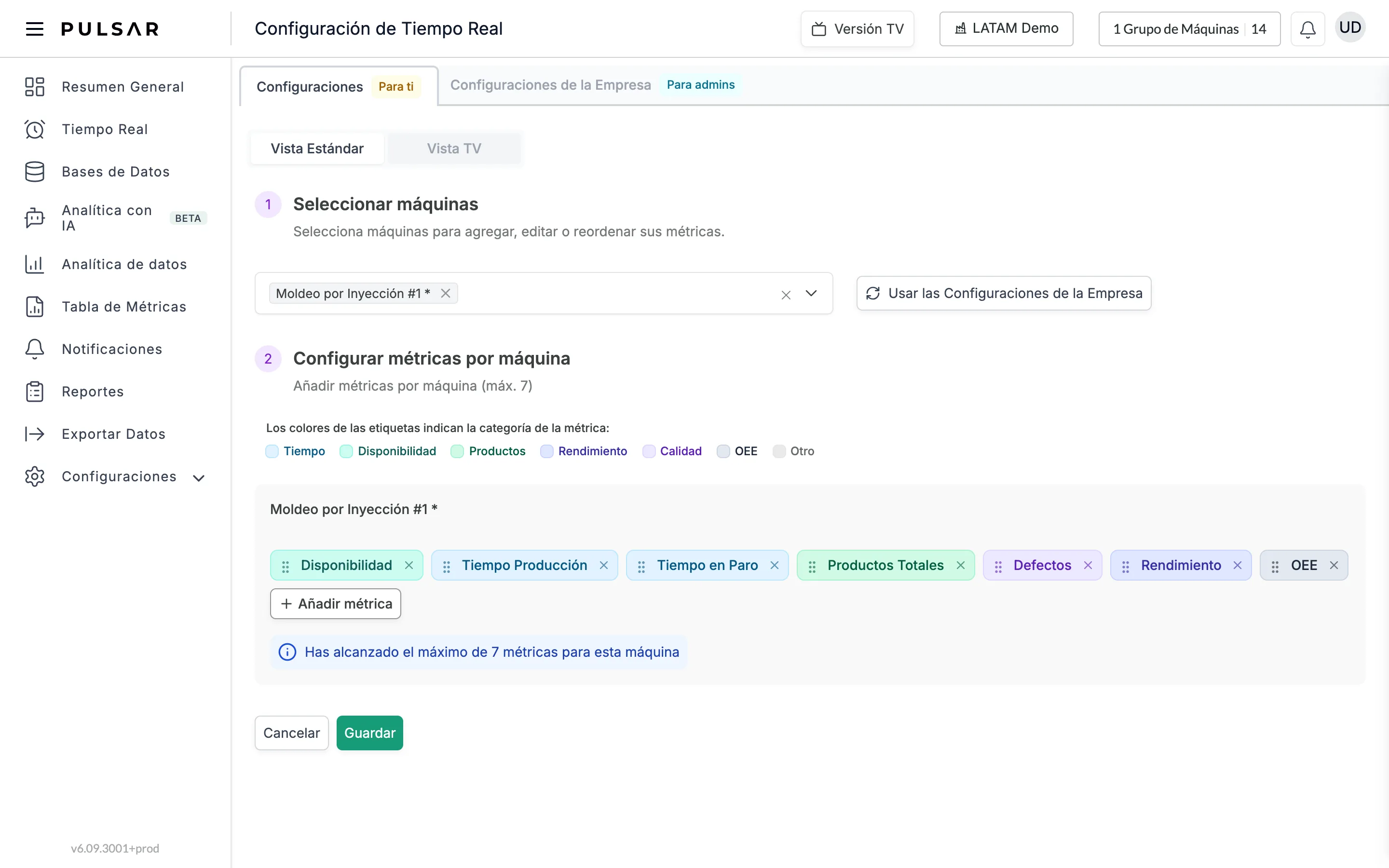The height and width of the screenshot is (868, 1389).
Task: Open Resumen General in sidebar
Action: [115, 87]
